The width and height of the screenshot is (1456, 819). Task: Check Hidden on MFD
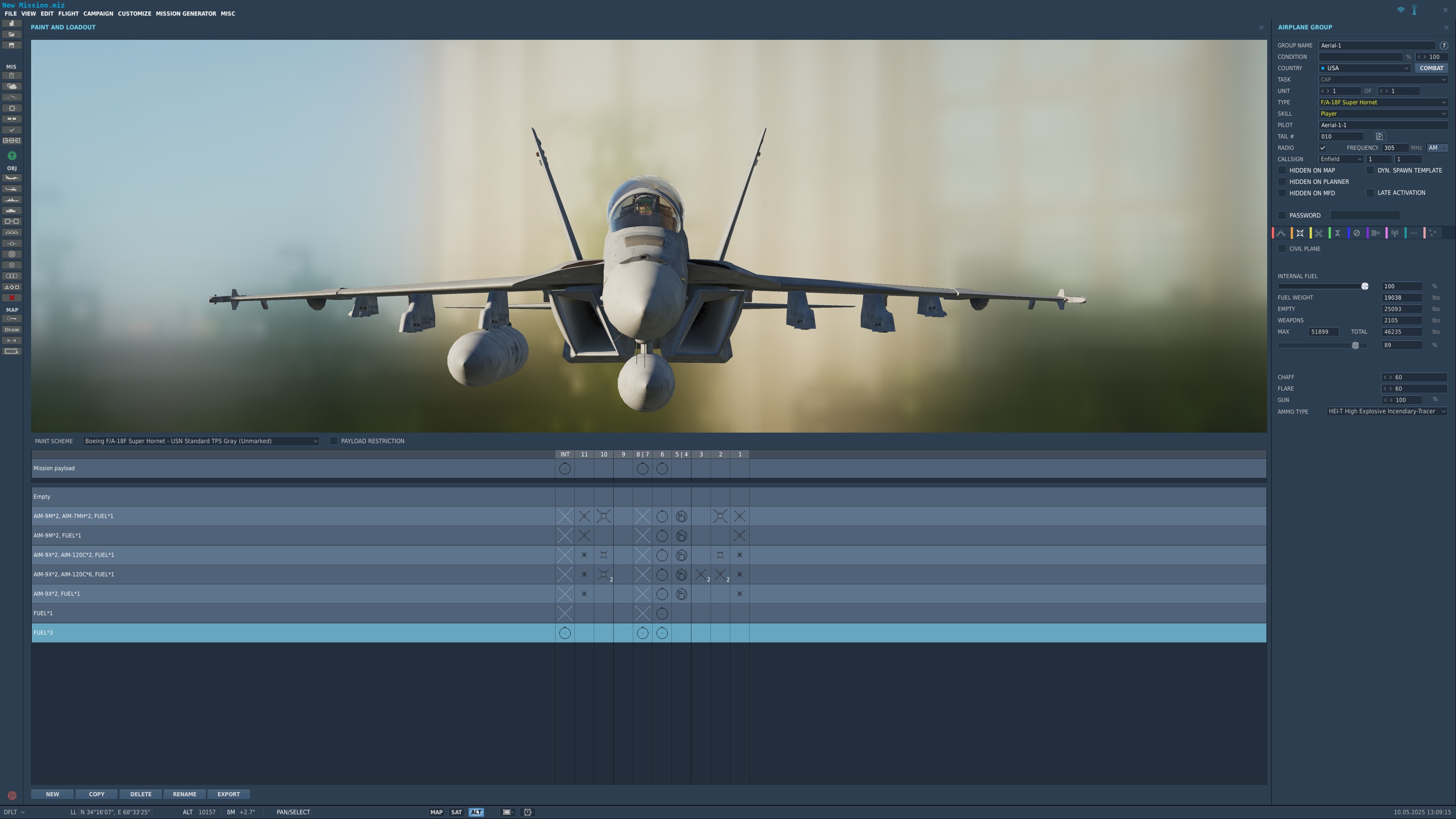1282,193
